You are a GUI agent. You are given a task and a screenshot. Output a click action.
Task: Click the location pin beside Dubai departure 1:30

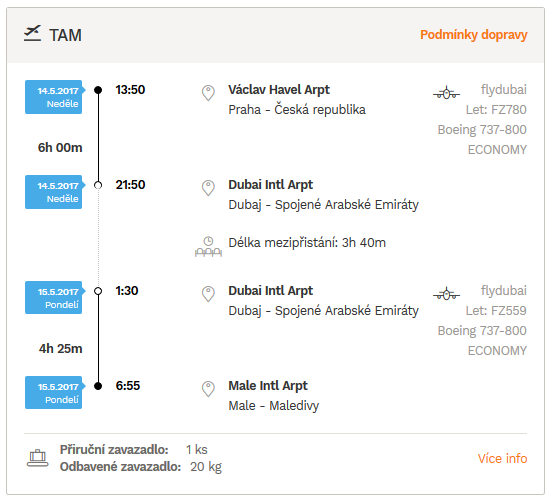click(208, 294)
